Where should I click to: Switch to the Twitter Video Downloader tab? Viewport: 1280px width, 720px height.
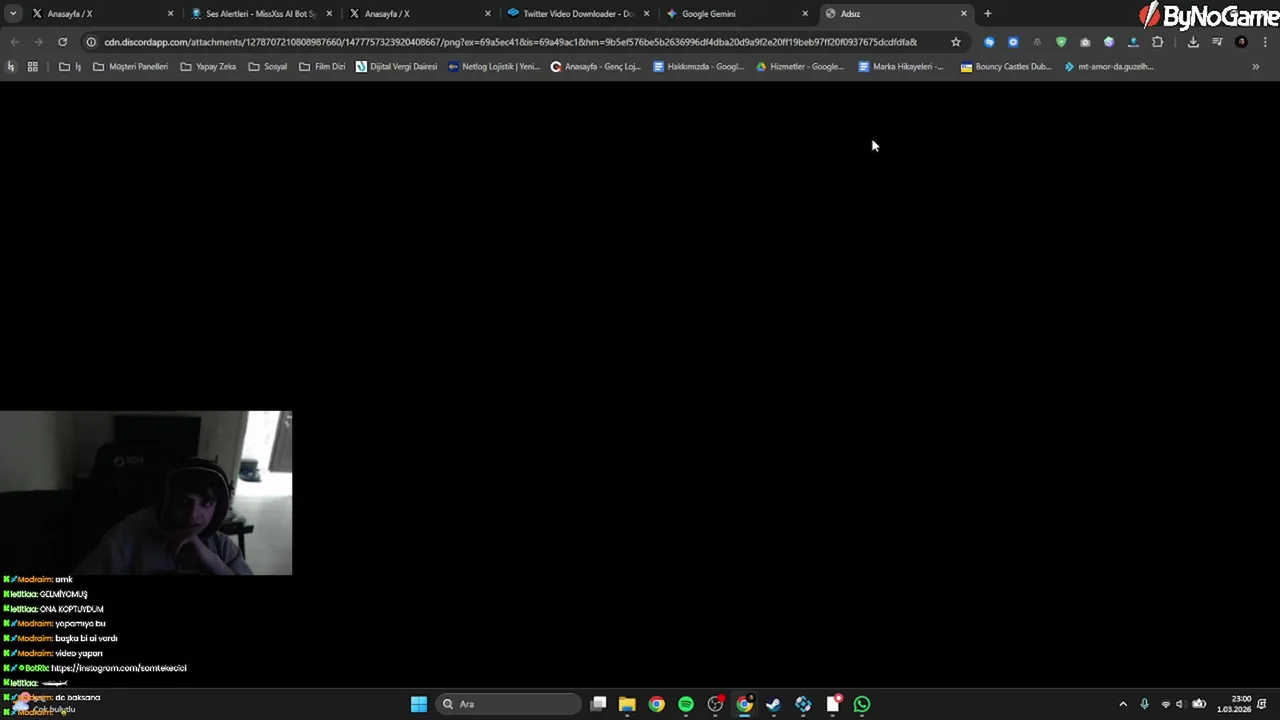click(x=578, y=14)
